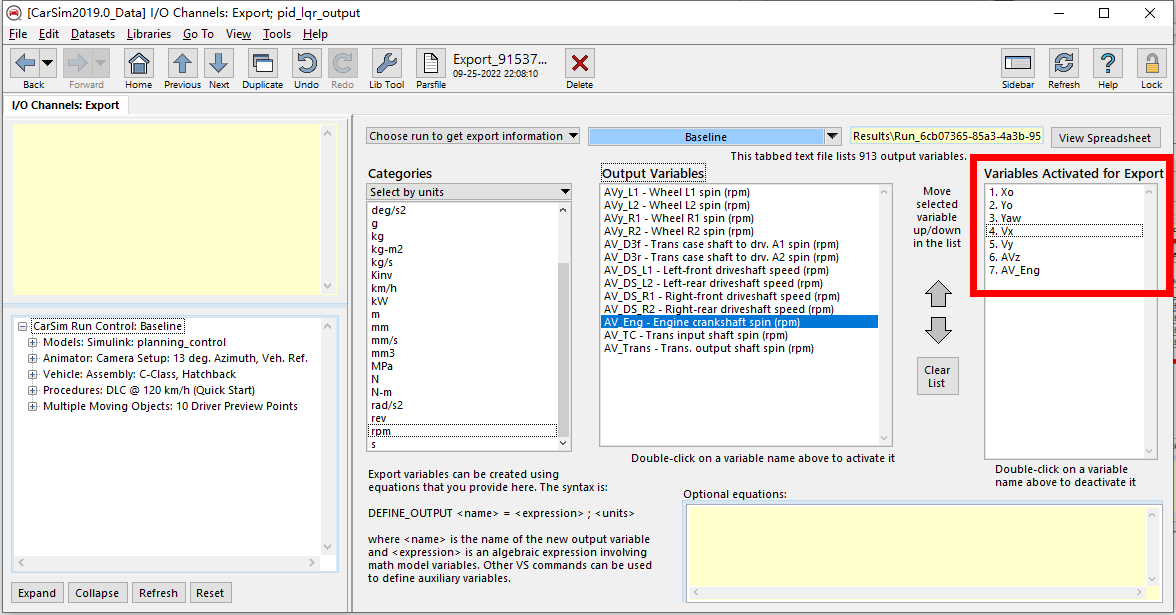Click the yellow notes field at top left

coord(166,209)
